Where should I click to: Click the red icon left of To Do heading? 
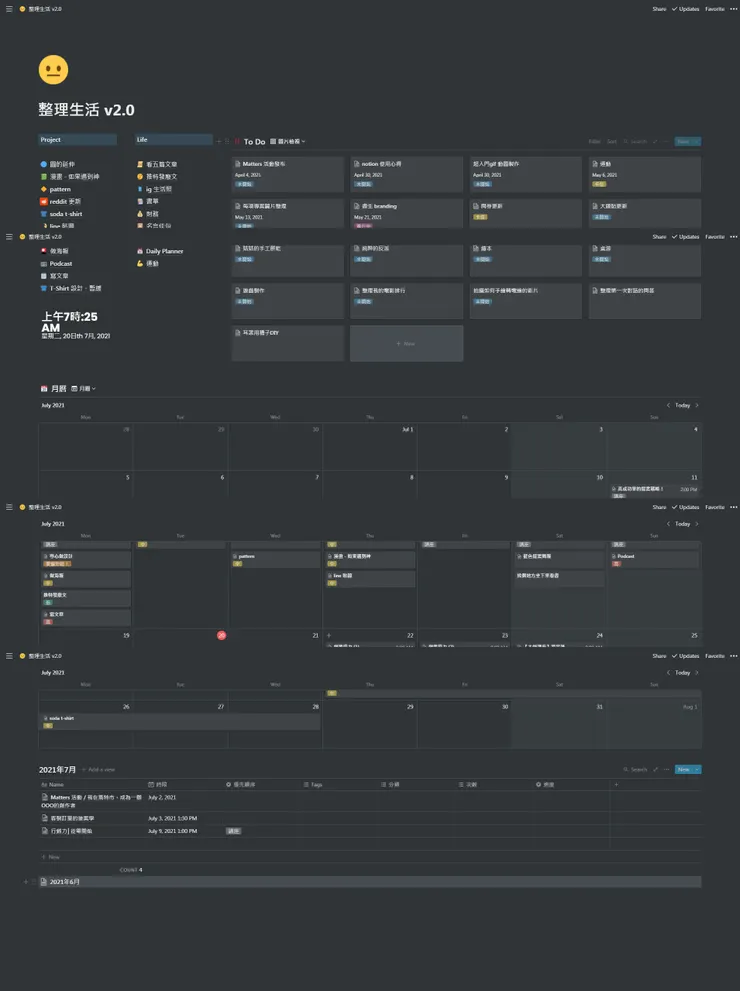(x=238, y=142)
